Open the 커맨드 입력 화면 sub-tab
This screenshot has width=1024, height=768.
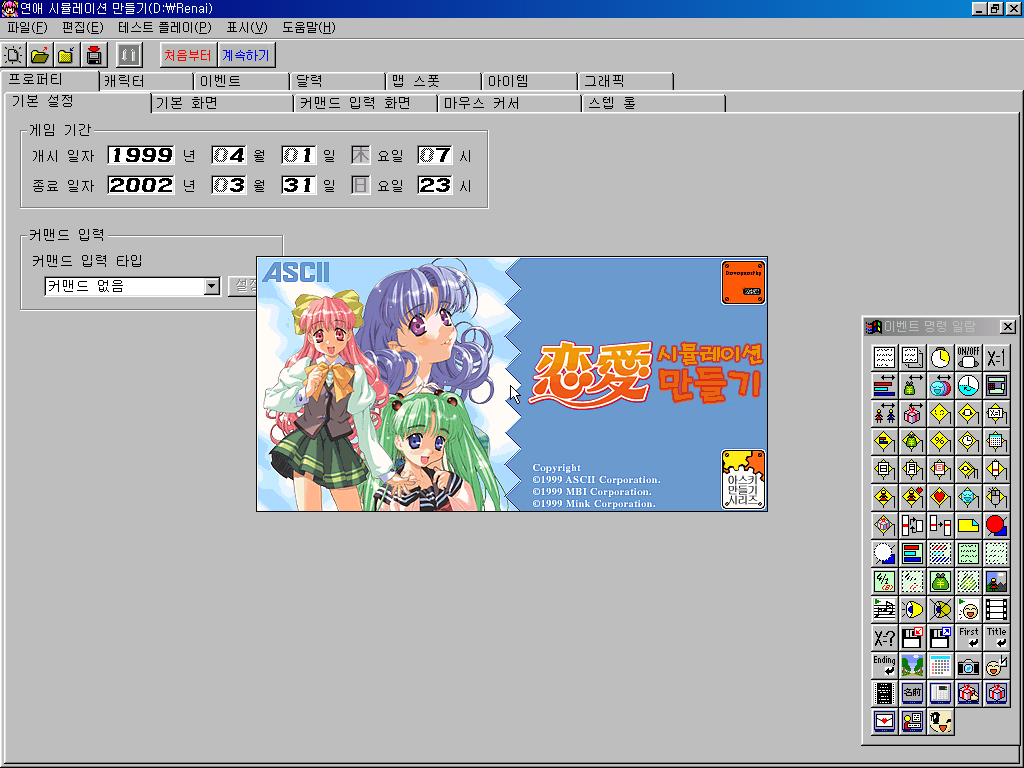[366, 103]
